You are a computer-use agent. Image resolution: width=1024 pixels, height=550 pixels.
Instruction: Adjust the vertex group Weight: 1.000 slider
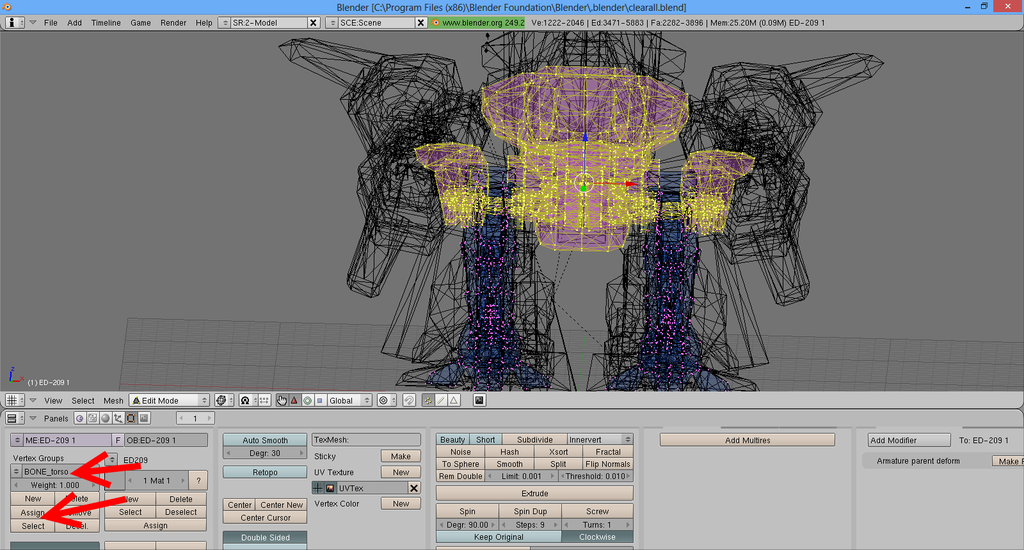(56, 485)
